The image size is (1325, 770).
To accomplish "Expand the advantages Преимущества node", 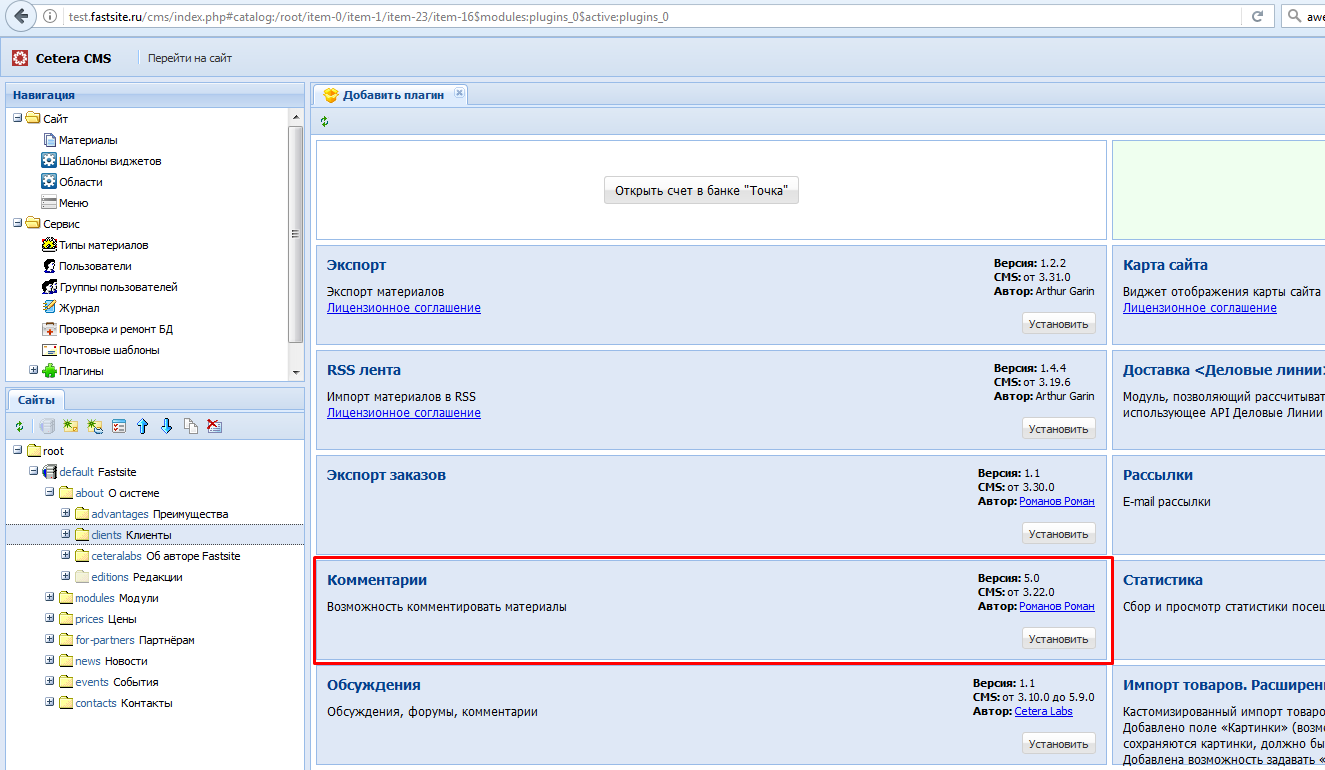I will [x=65, y=513].
